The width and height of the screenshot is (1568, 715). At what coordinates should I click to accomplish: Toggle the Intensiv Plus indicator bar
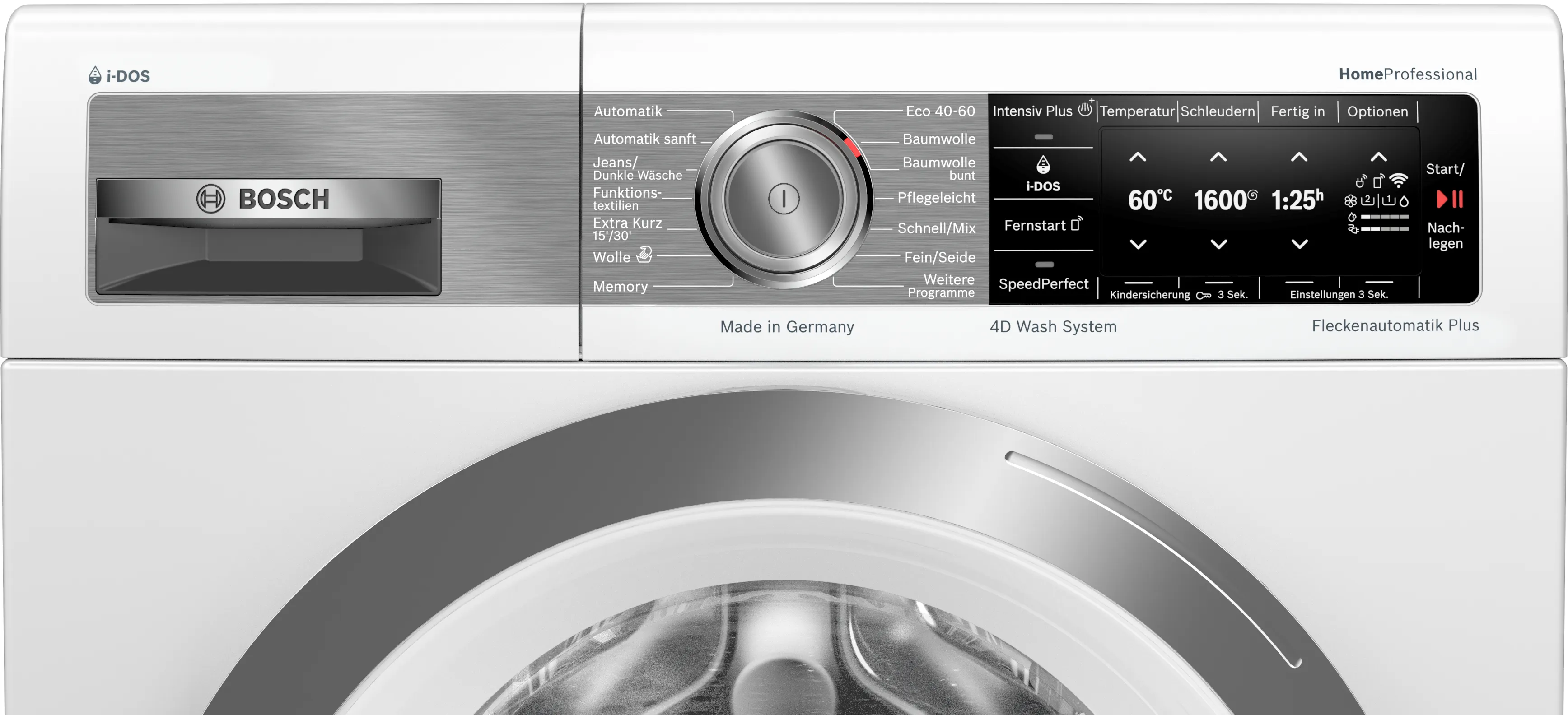click(x=1043, y=137)
